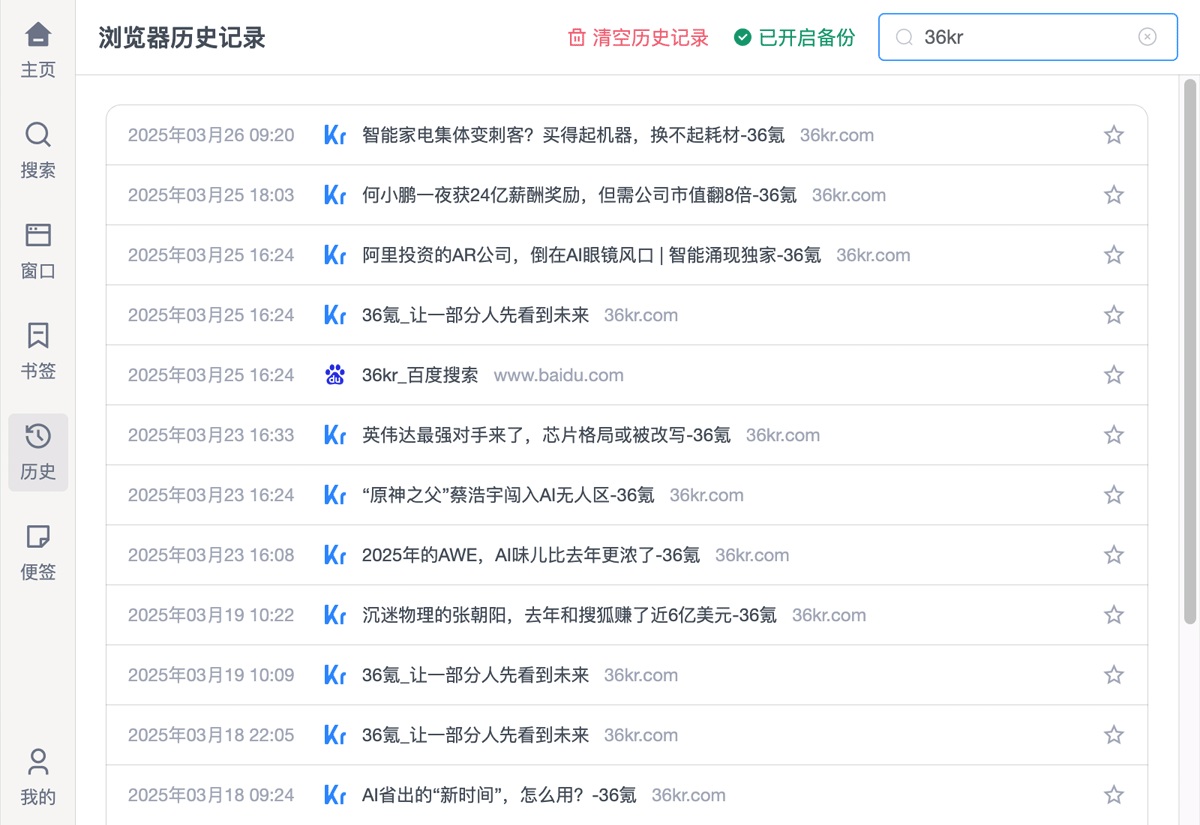Image resolution: width=1200 pixels, height=825 pixels.
Task: Star the 03月25 16:24 36氪 homepage entry
Action: [1114, 315]
